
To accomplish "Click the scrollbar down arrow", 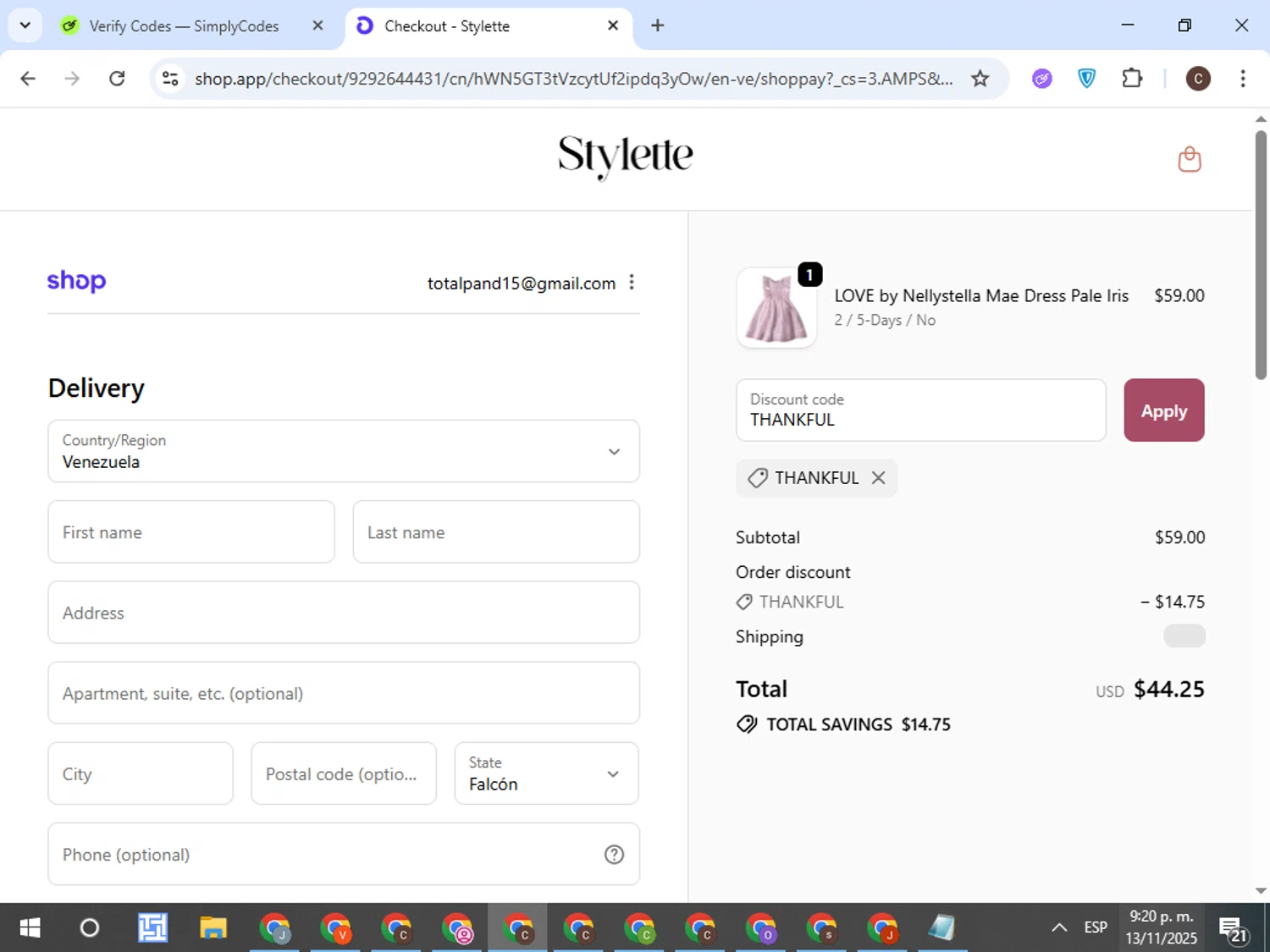I will (x=1261, y=890).
